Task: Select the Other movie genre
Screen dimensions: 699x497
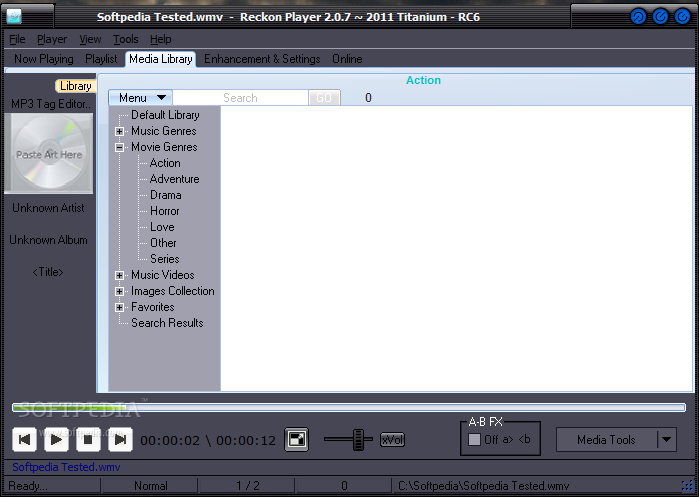Action: (163, 243)
